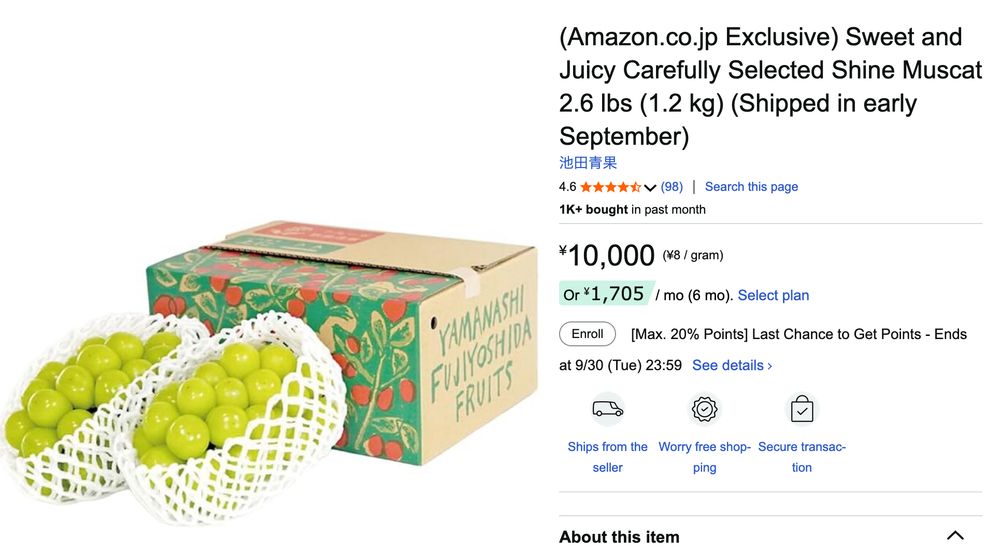Viewport: 1000px width, 560px height.
Task: Click the About this item heading
Action: pyautogui.click(x=619, y=537)
